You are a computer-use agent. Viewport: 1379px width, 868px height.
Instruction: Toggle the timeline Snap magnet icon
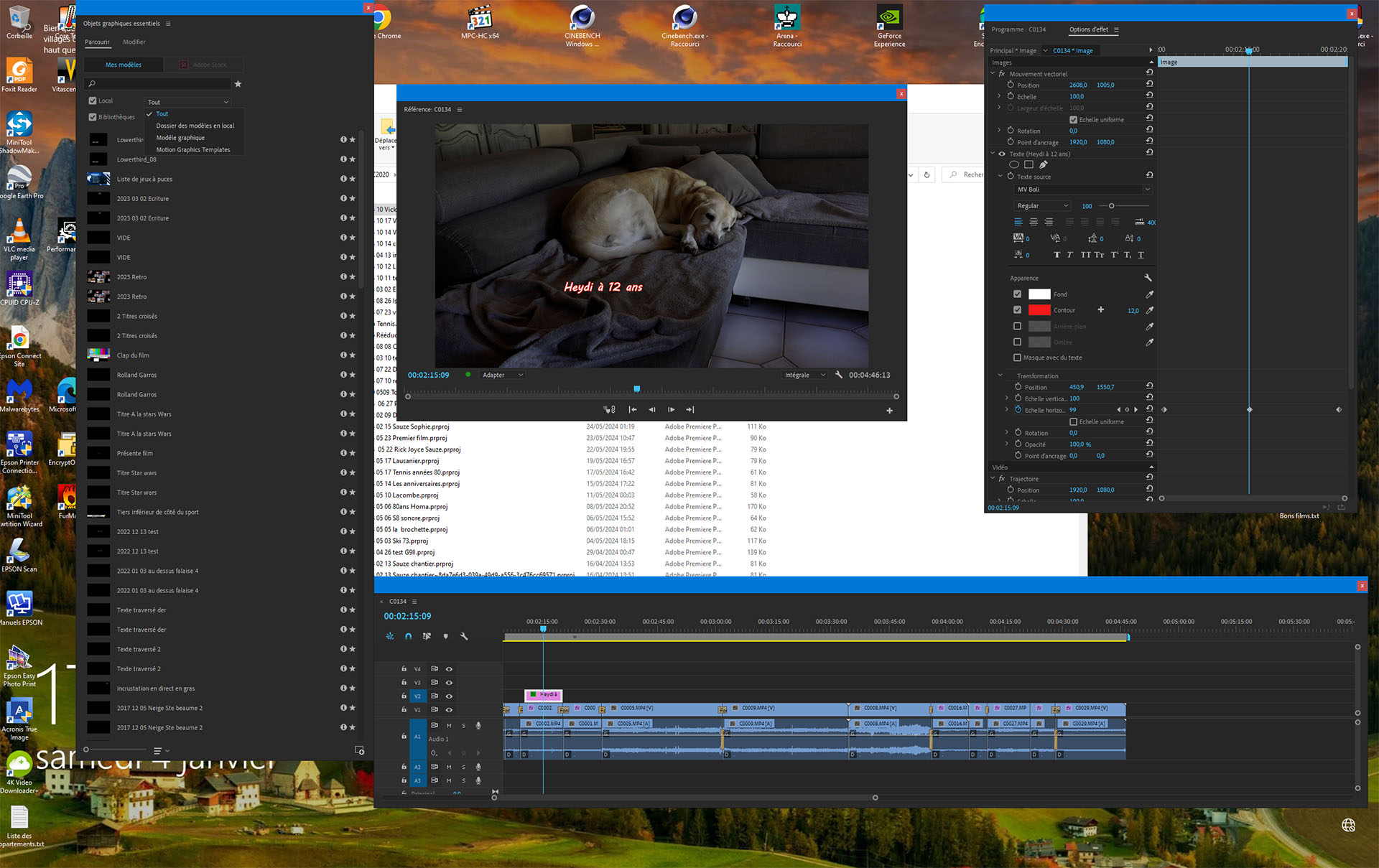(x=408, y=636)
